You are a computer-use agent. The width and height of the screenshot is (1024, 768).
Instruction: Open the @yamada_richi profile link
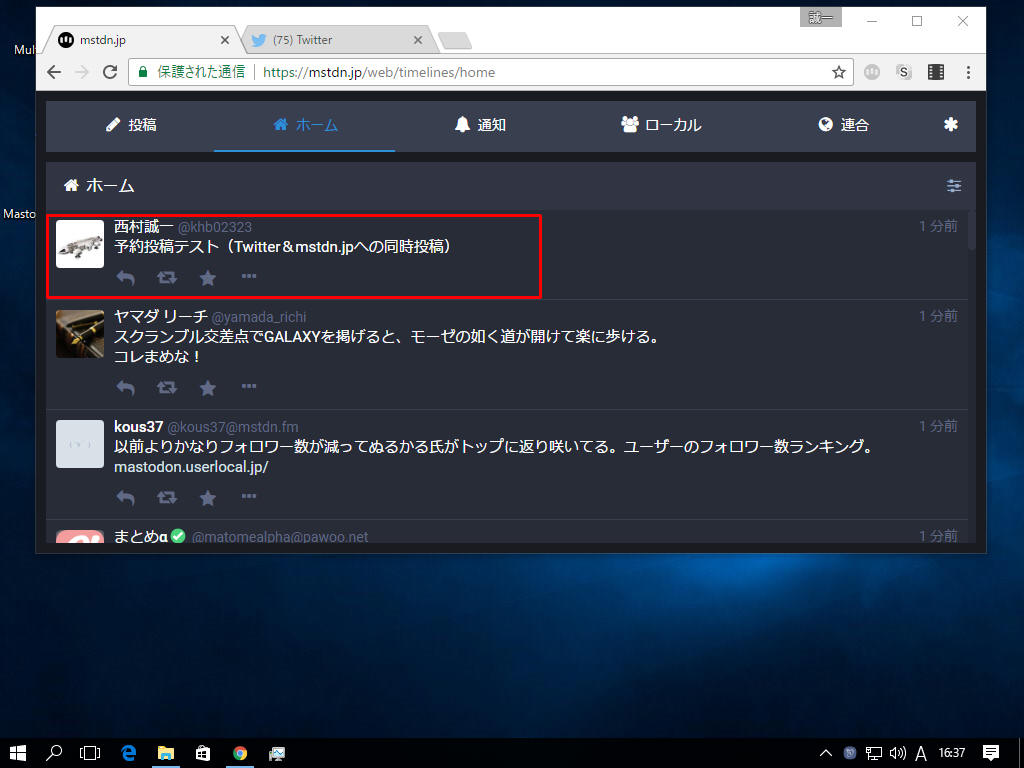pos(259,317)
